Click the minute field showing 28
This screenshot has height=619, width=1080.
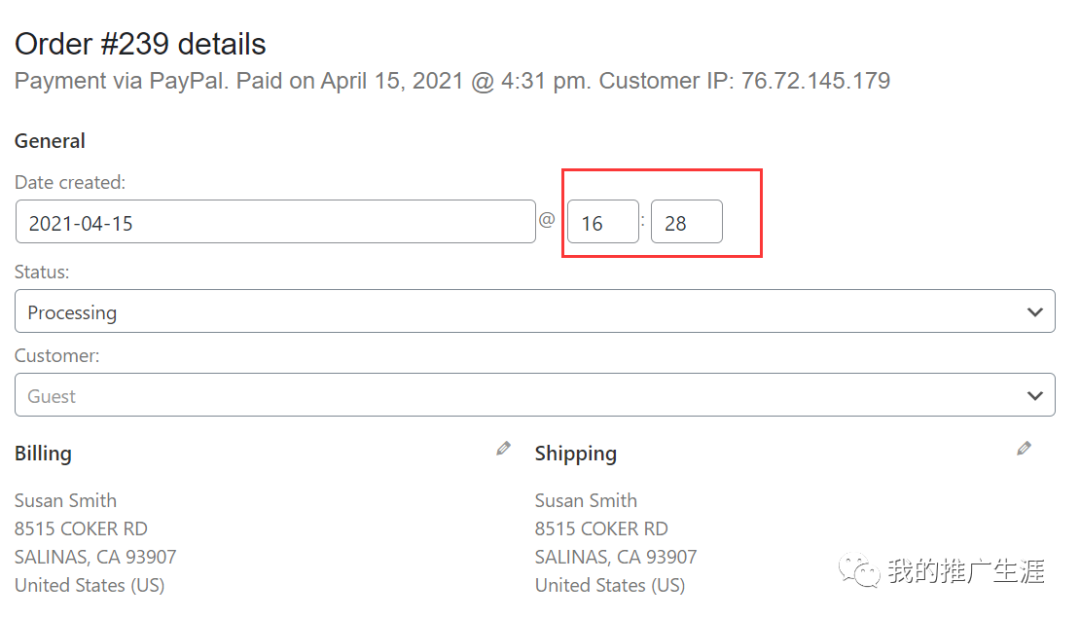[686, 222]
